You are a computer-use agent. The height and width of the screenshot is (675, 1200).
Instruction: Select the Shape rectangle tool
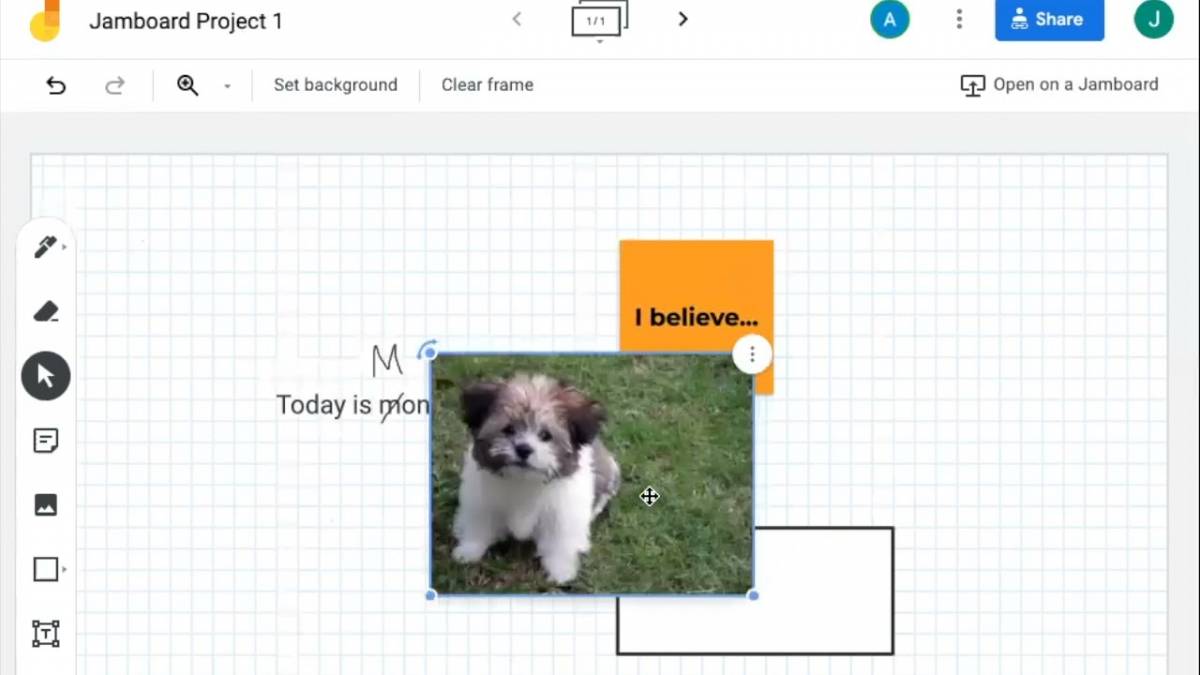(46, 569)
